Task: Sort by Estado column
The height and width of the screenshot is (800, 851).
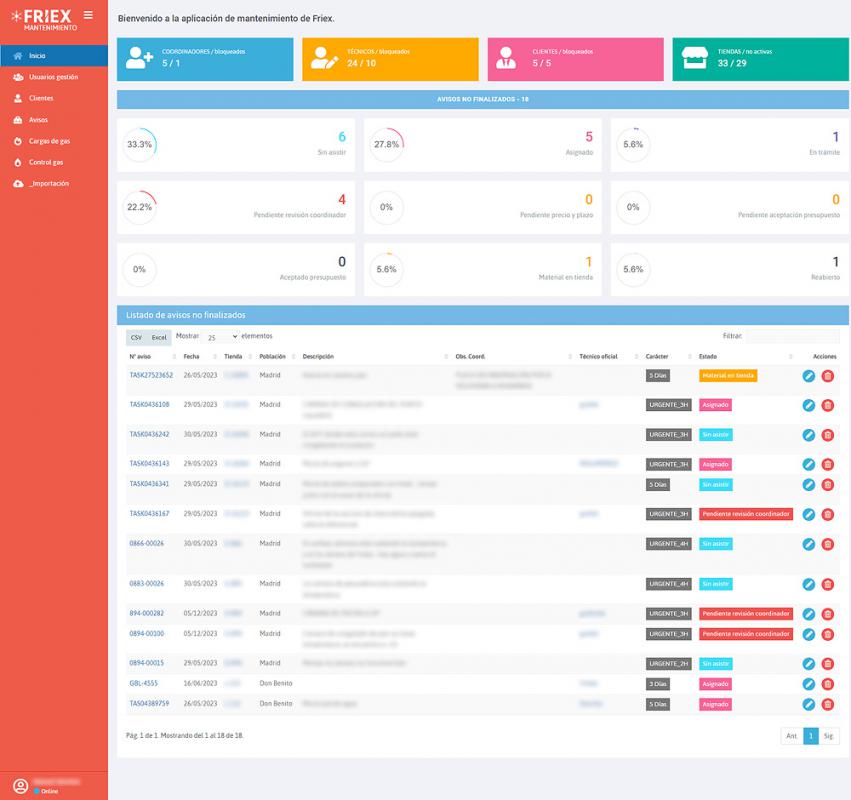Action: tap(745, 357)
